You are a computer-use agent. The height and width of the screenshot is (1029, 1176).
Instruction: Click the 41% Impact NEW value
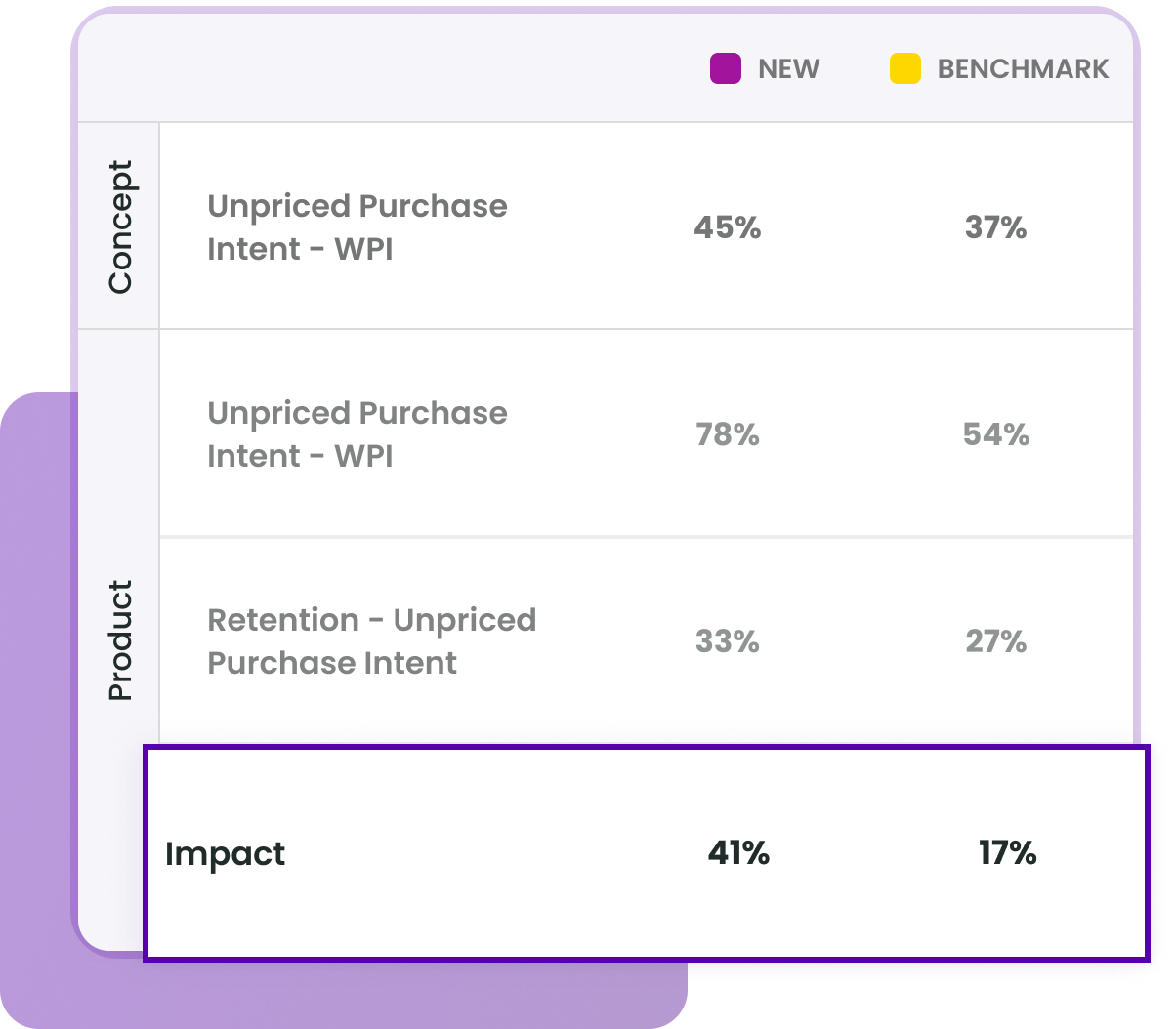click(x=738, y=853)
